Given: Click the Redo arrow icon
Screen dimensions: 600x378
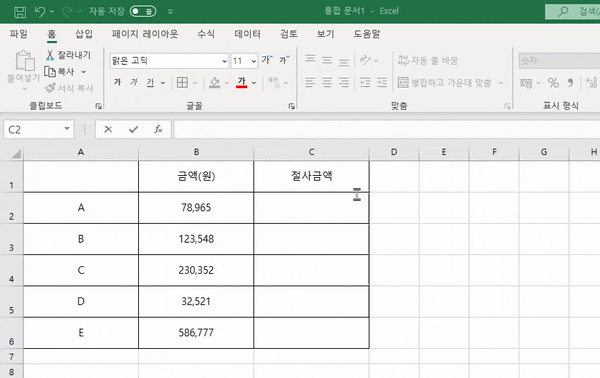Looking at the screenshot, I should (67, 11).
